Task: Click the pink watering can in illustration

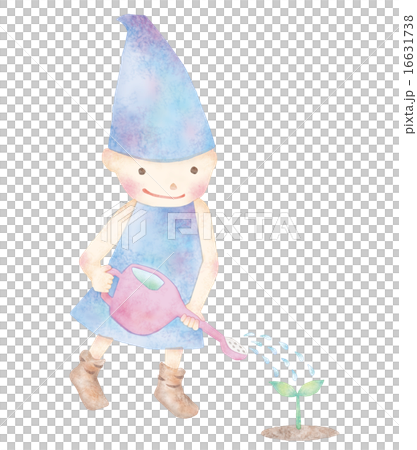Action: click(x=174, y=312)
